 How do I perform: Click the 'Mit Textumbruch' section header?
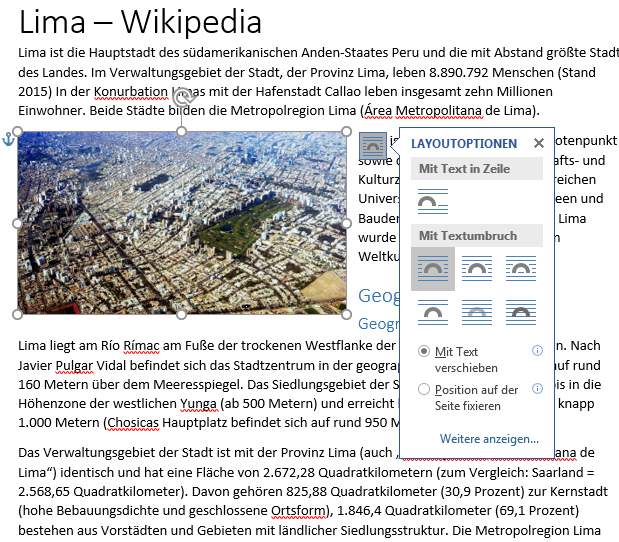(x=477, y=236)
